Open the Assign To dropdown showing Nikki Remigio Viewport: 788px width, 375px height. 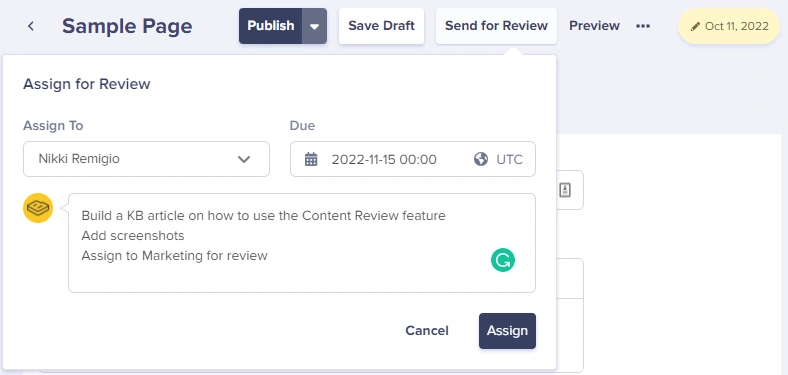coord(146,159)
